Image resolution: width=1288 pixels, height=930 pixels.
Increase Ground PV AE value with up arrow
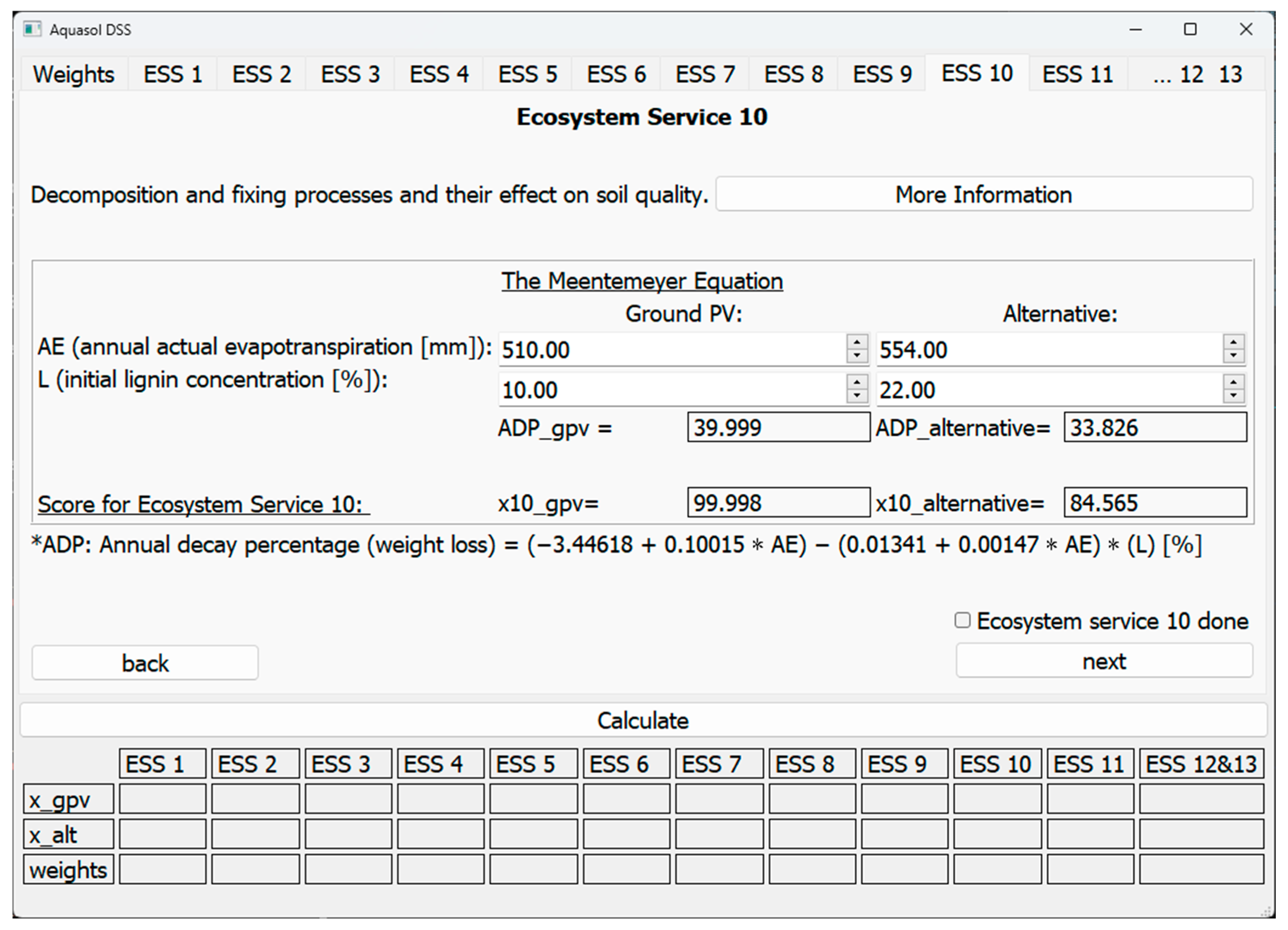(857, 342)
